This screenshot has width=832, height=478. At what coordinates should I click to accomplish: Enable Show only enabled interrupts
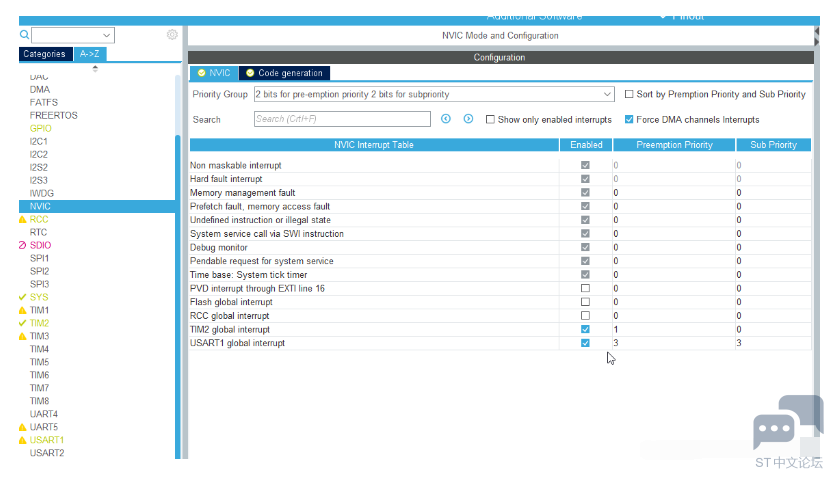(x=490, y=120)
